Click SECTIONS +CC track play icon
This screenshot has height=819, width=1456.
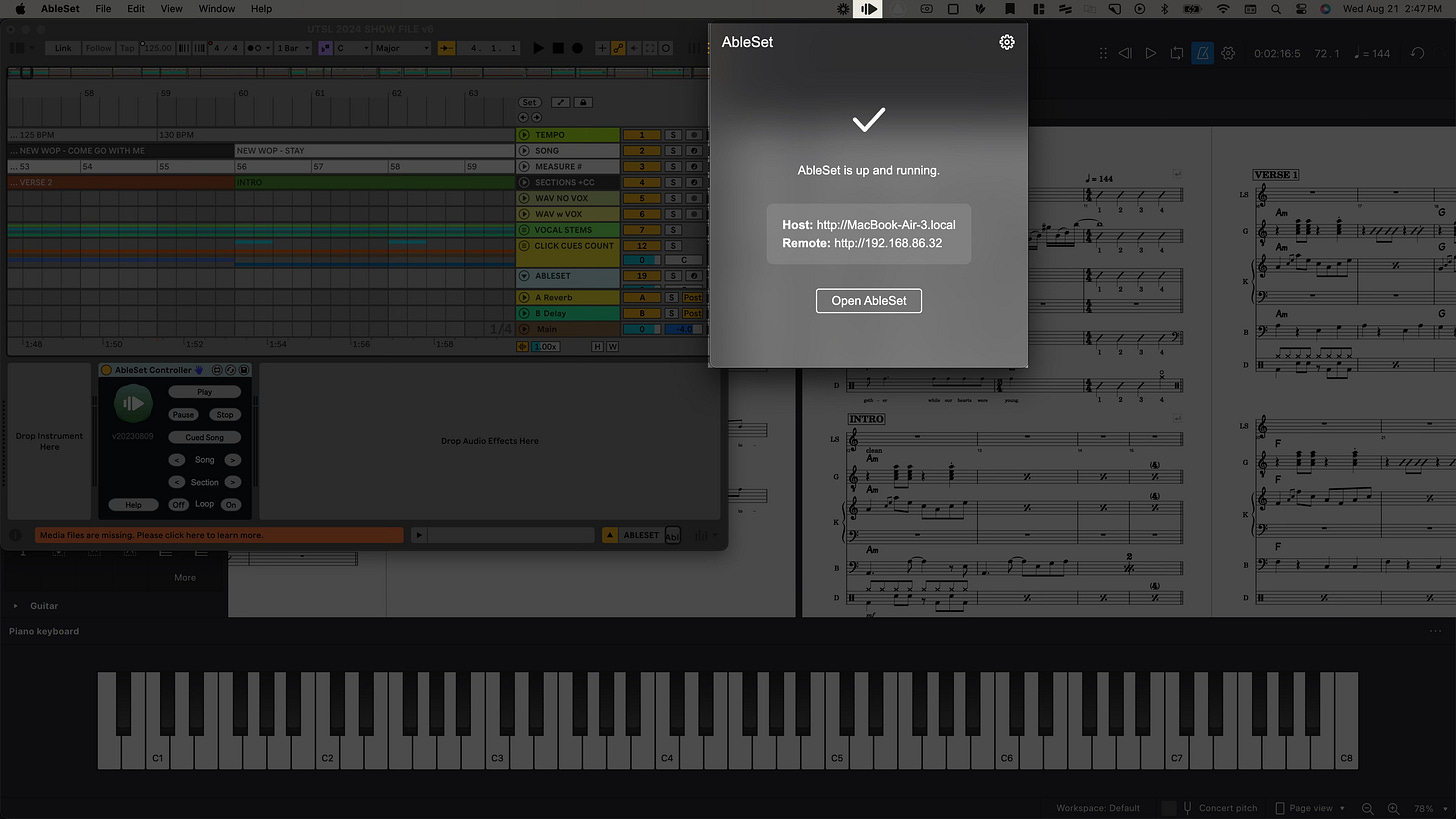point(524,182)
